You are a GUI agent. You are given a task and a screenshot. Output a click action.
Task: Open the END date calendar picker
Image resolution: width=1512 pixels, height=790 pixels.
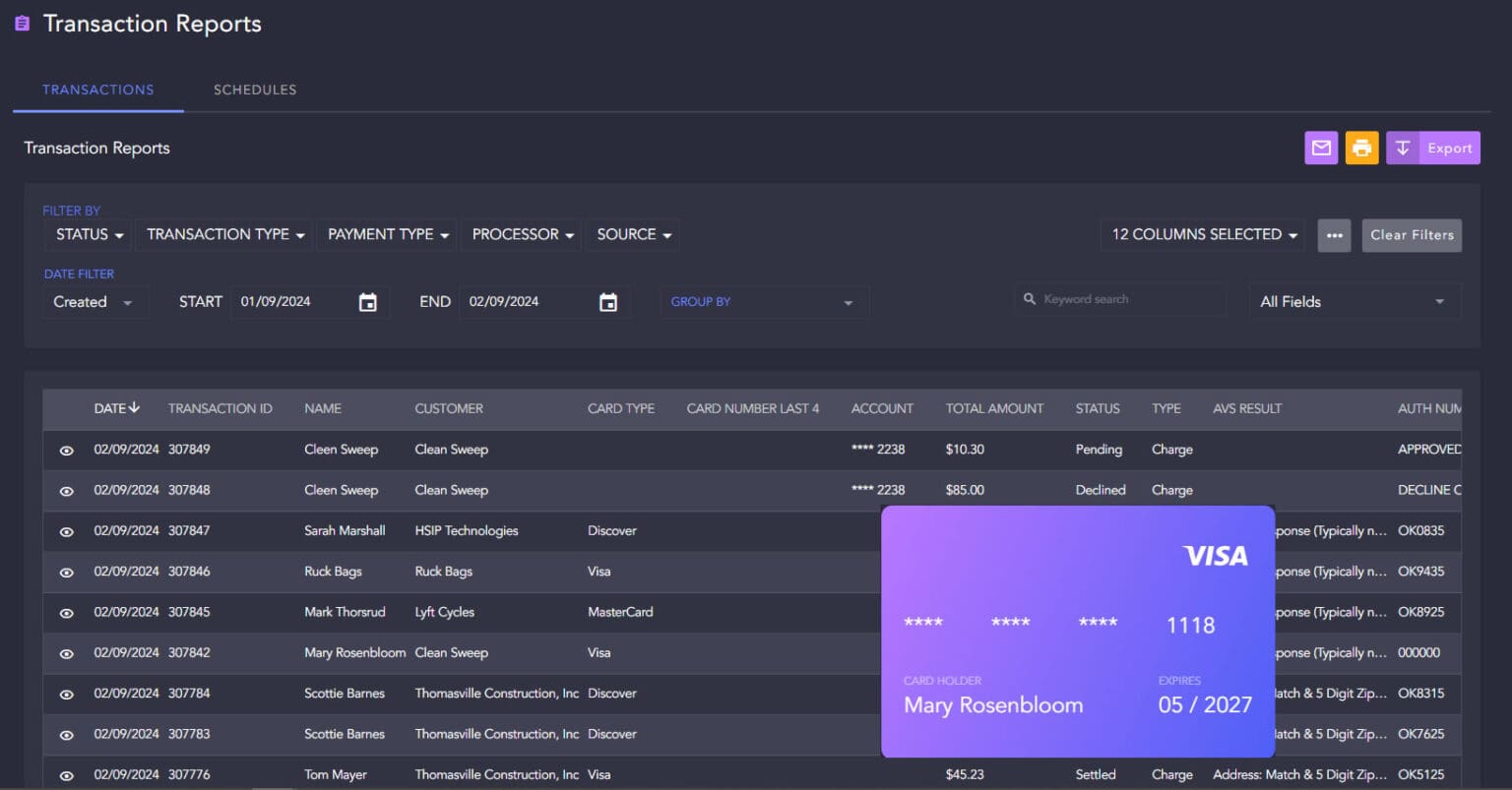pos(608,302)
